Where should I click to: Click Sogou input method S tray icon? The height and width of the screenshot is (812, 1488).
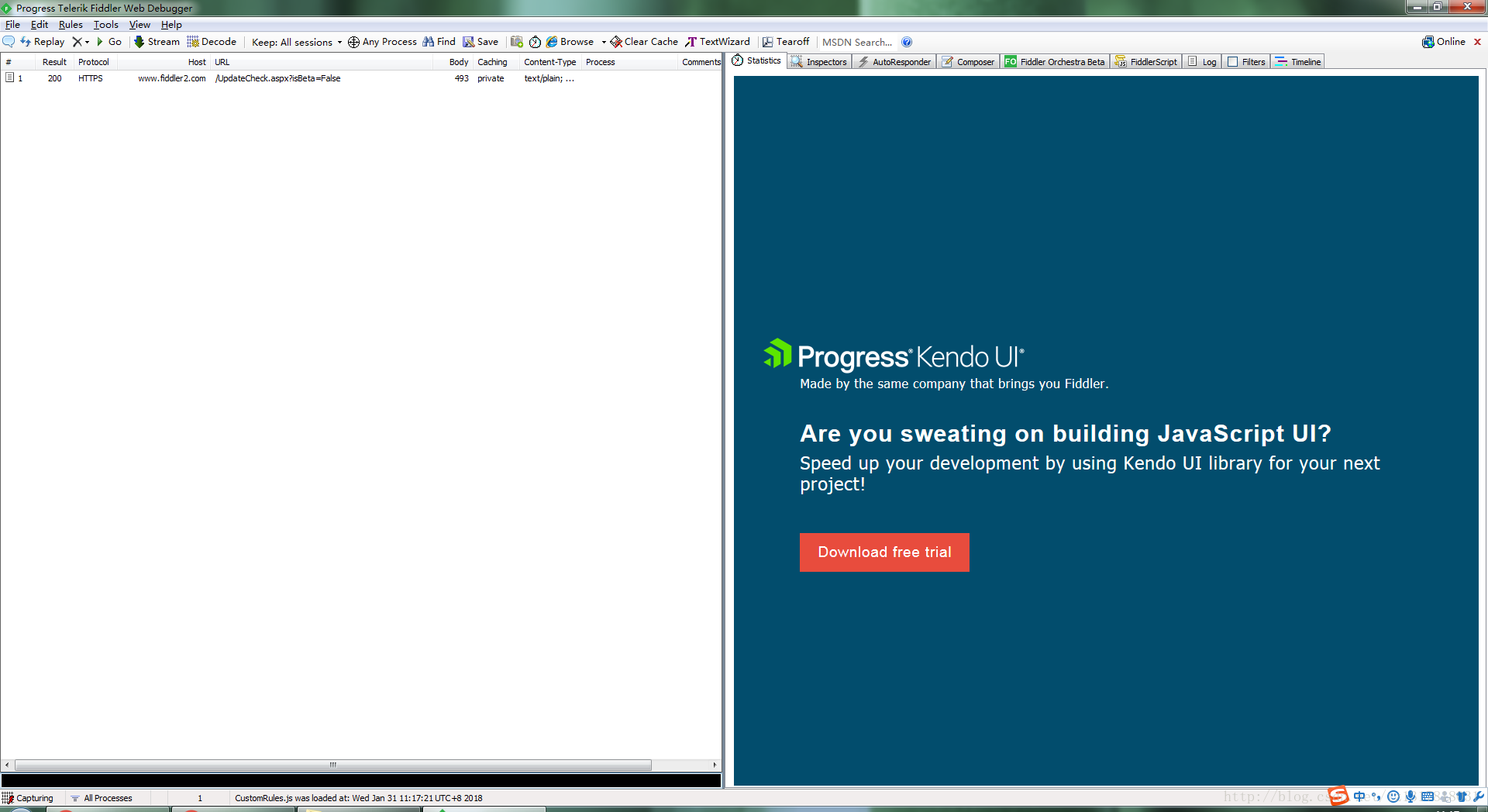[x=1338, y=796]
